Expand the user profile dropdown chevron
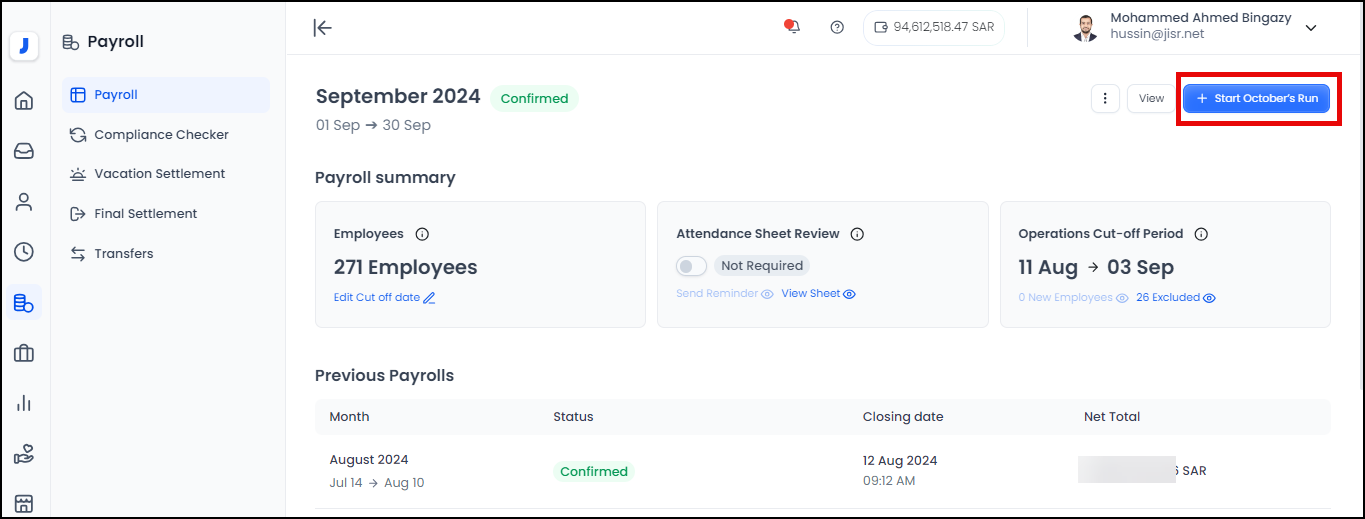Viewport: 1365px width, 519px height. coord(1311,28)
